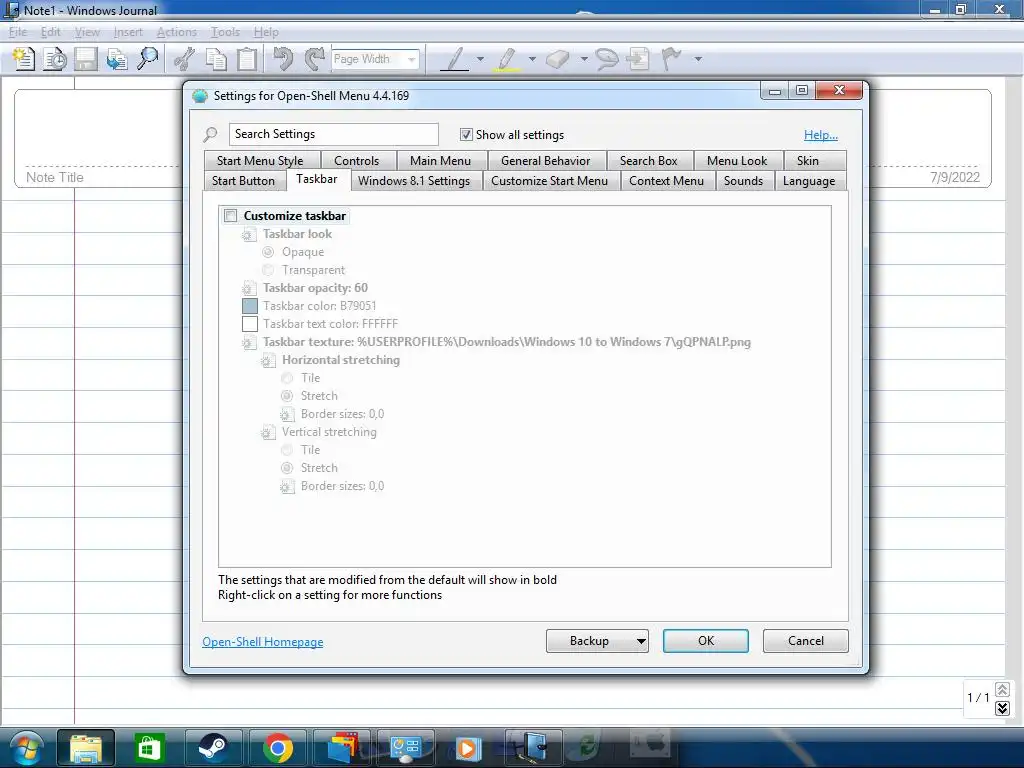The height and width of the screenshot is (768, 1024).
Task: Open Steam from the taskbar
Action: click(x=213, y=748)
